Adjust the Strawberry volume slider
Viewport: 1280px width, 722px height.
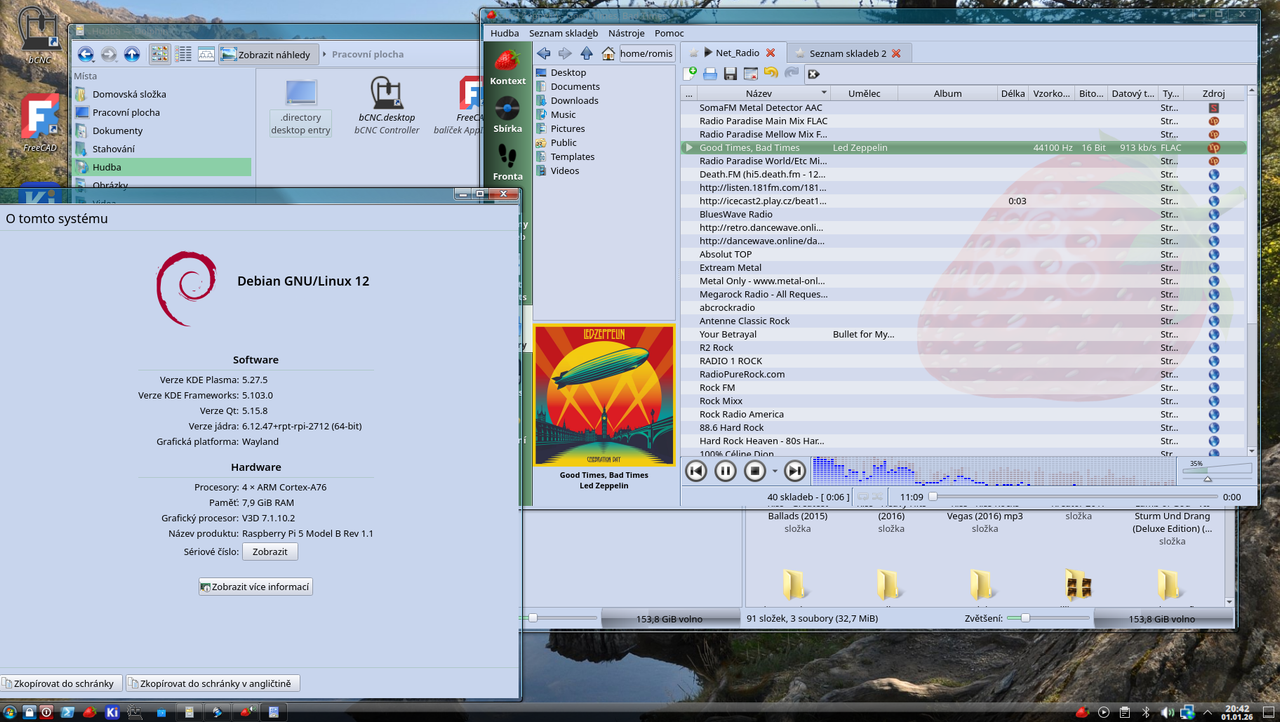pos(1216,472)
